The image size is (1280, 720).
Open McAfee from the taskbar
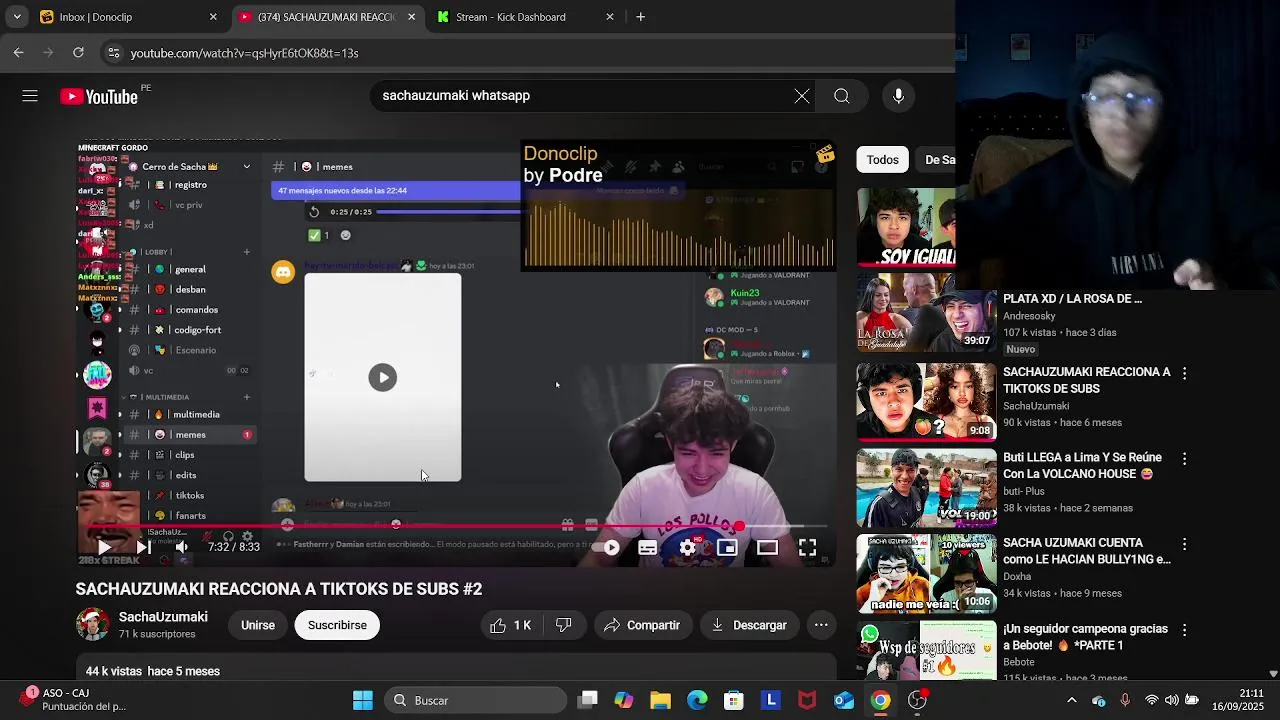point(807,700)
